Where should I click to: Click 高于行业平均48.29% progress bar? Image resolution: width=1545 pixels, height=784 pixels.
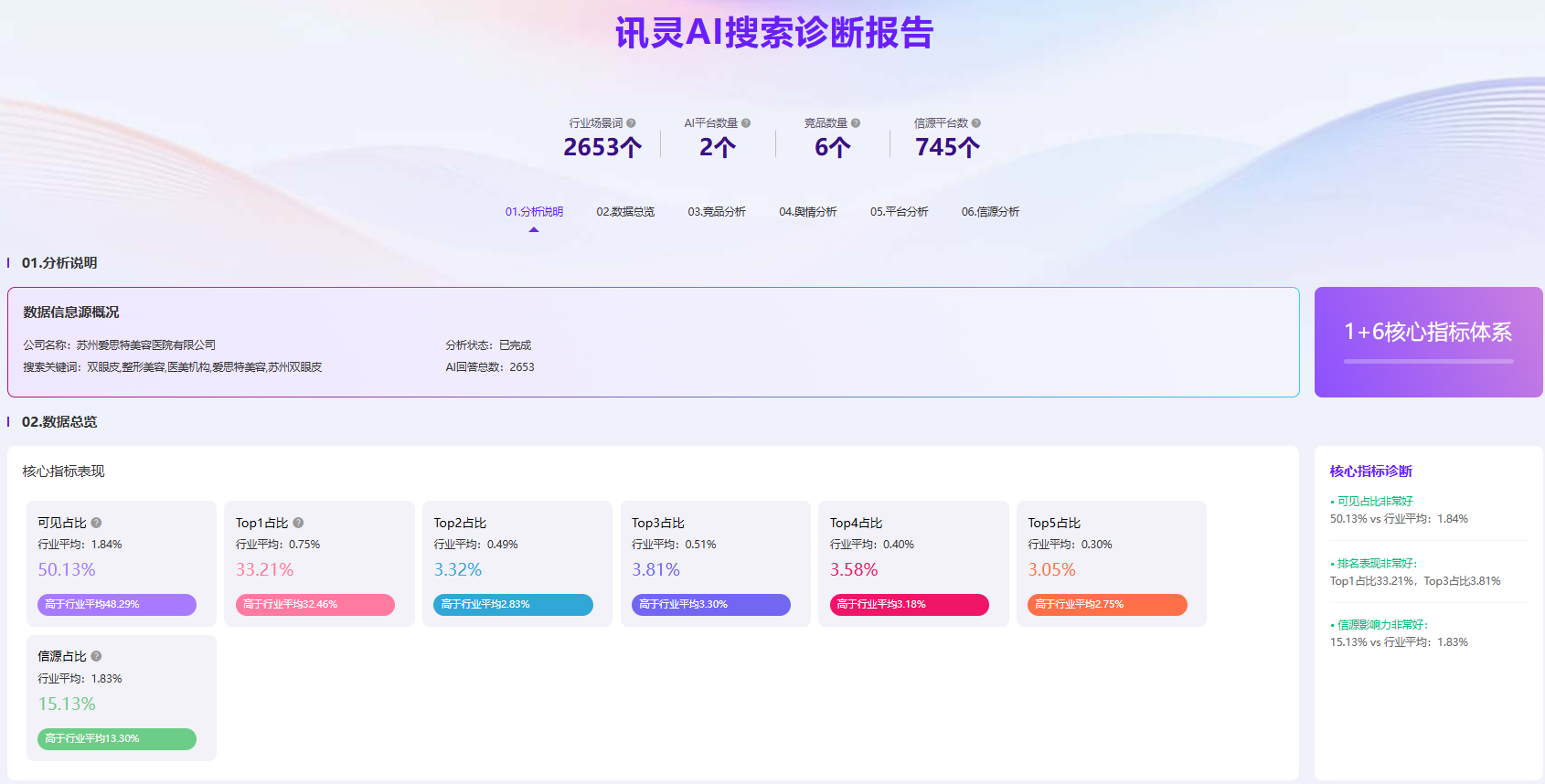tap(117, 605)
